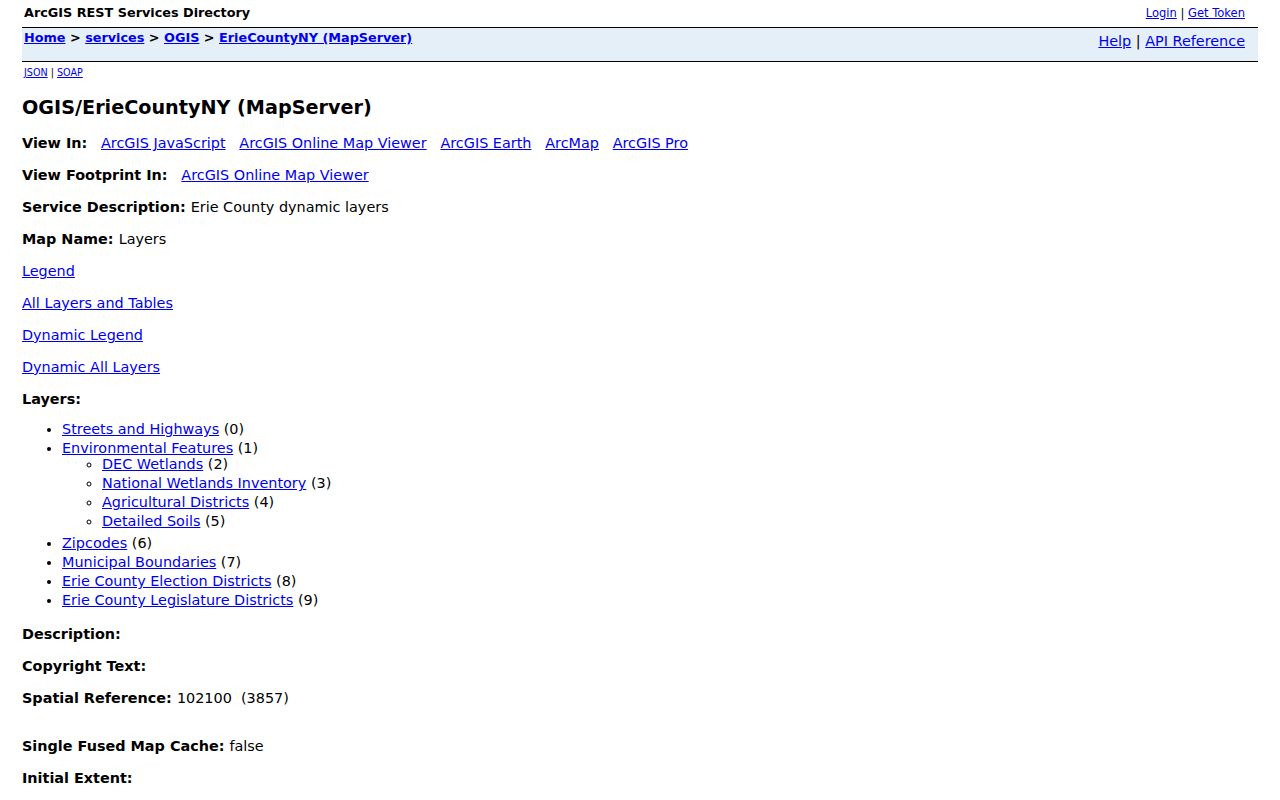
Task: Open Erie County Election Districts layer
Action: click(166, 581)
